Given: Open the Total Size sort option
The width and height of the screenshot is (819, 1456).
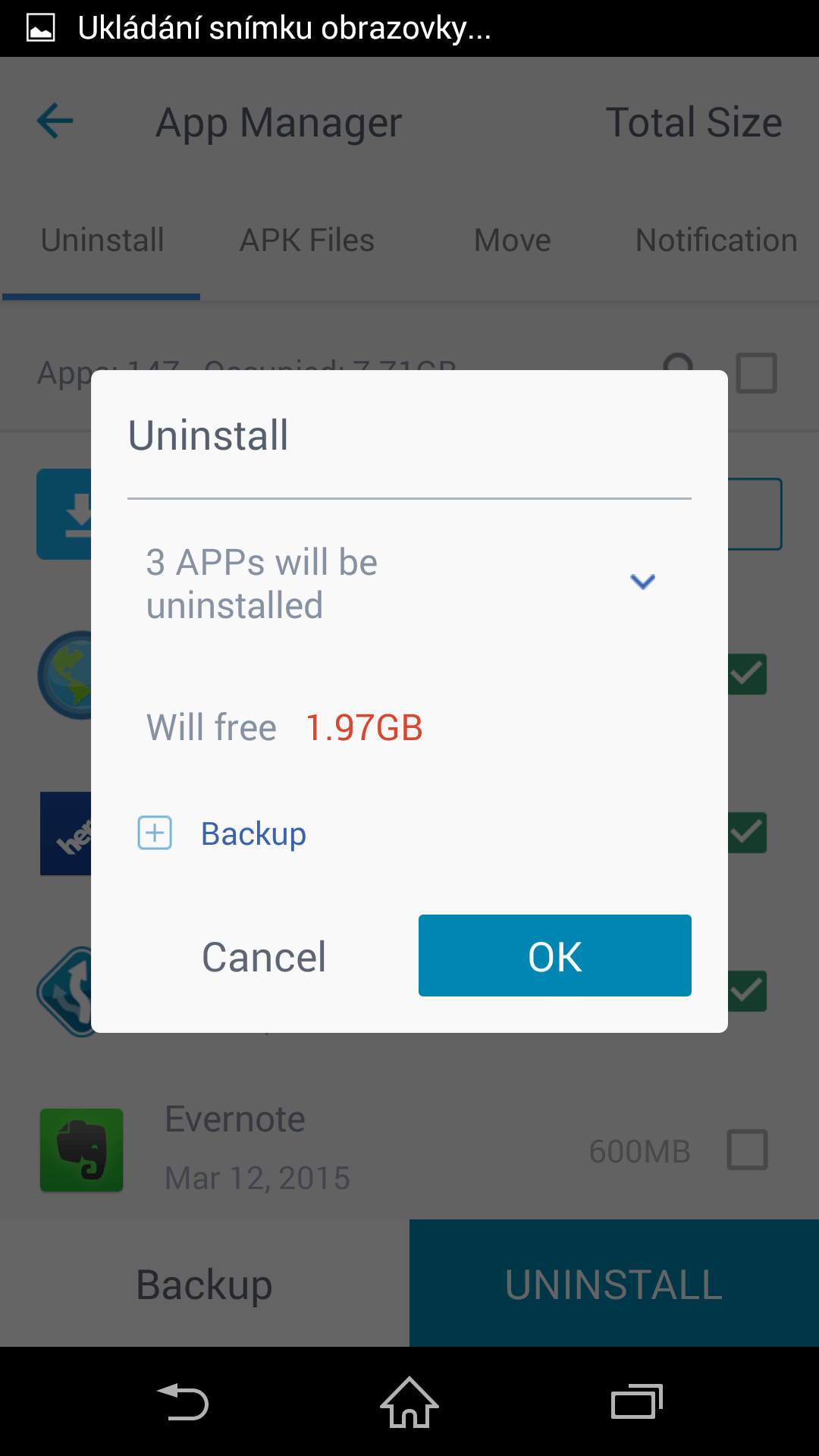Looking at the screenshot, I should pyautogui.click(x=694, y=122).
